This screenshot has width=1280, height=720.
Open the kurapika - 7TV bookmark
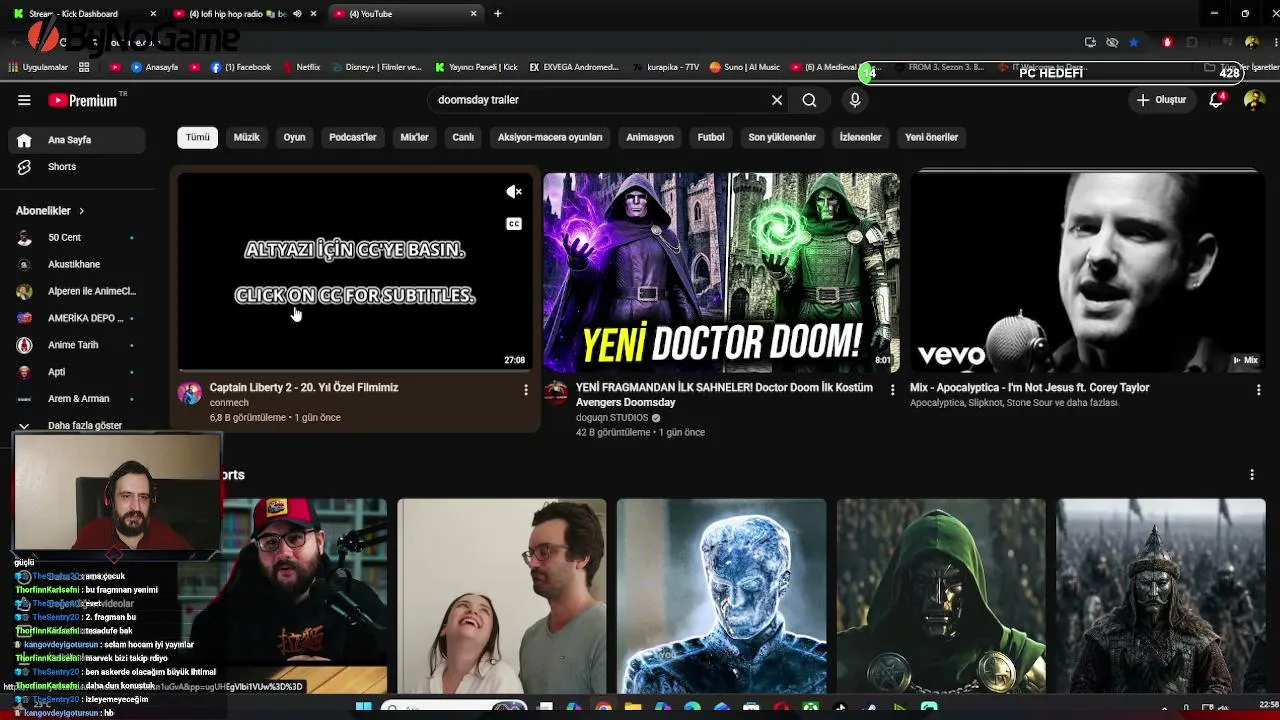coord(665,67)
